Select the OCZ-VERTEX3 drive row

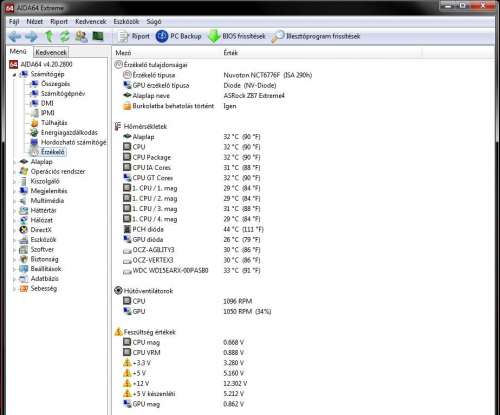click(191, 260)
